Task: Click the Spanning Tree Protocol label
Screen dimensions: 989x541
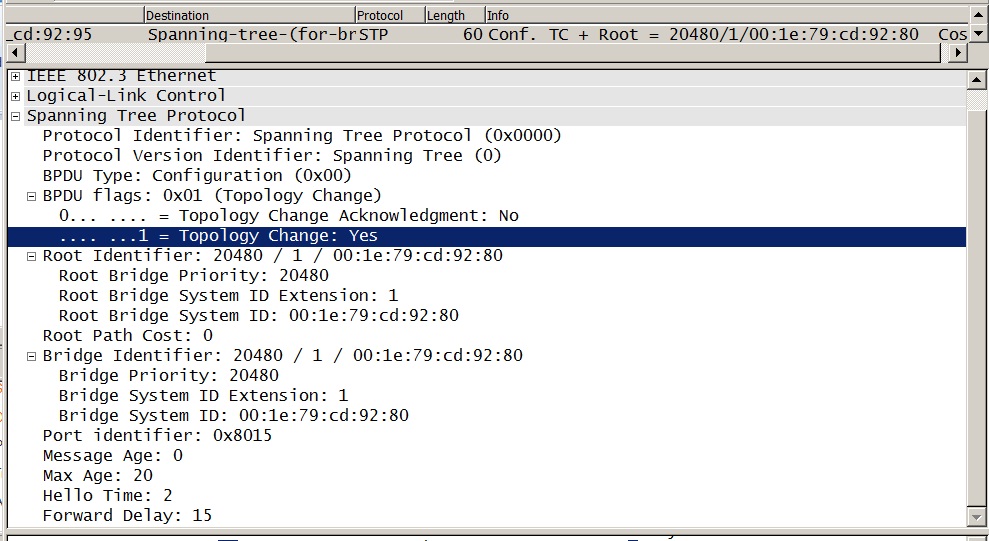Action: 136,117
